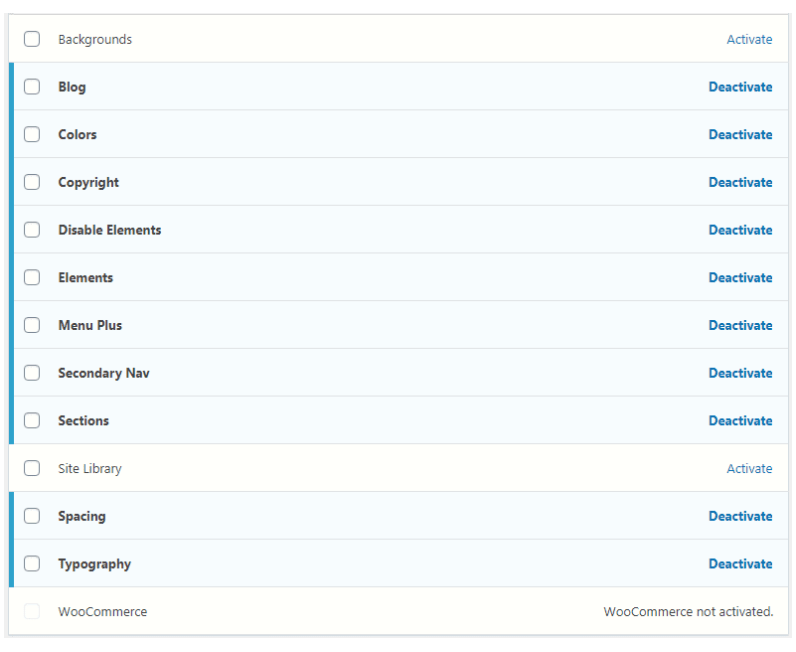
Task: Click the Elements module name text
Action: [85, 278]
